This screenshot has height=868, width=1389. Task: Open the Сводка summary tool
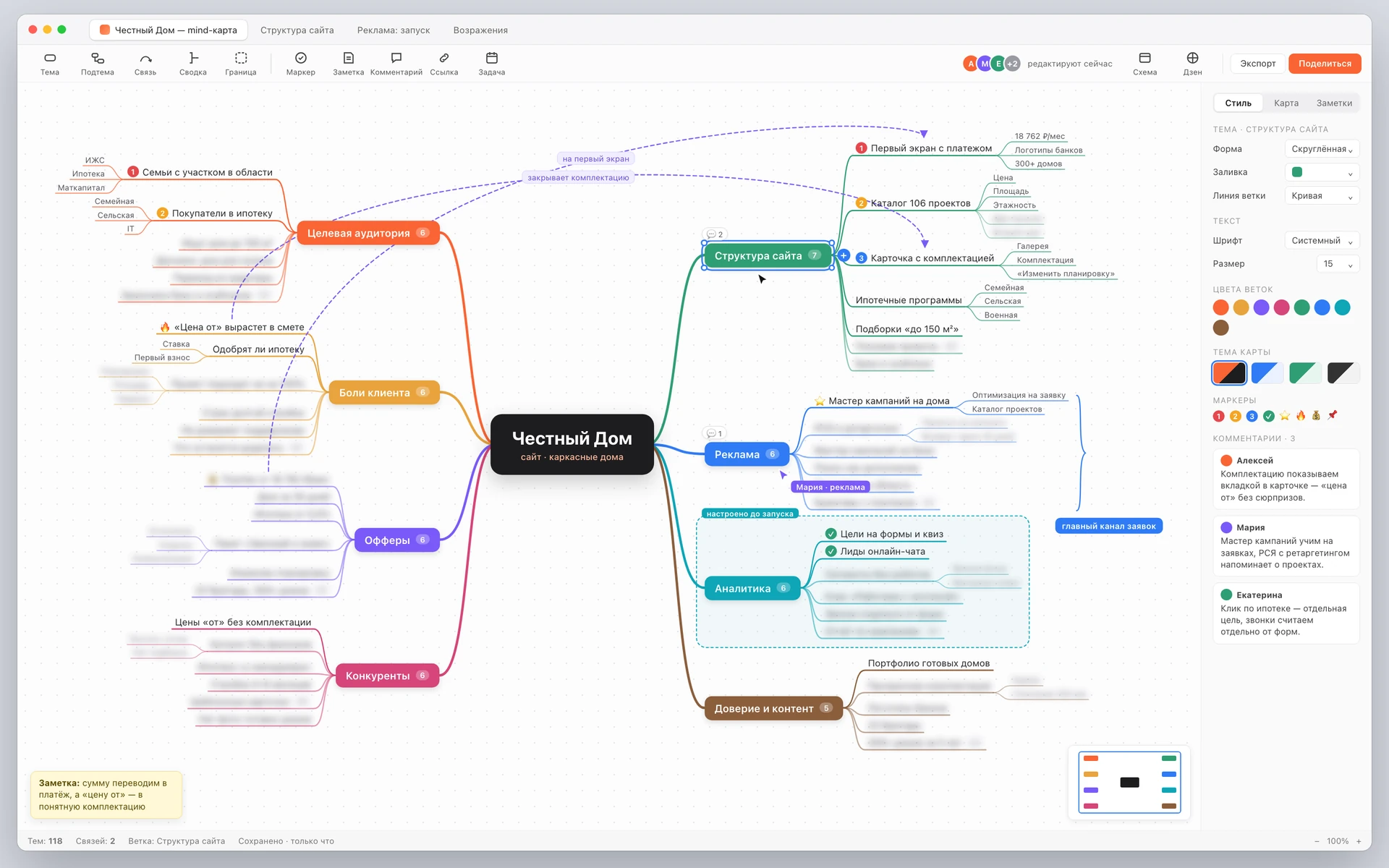coord(193,58)
